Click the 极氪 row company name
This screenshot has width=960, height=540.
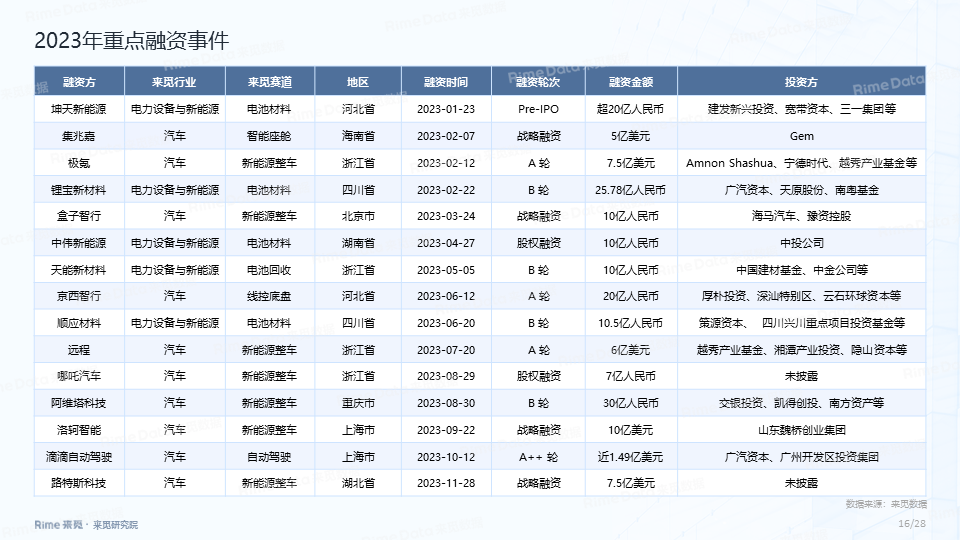79,163
